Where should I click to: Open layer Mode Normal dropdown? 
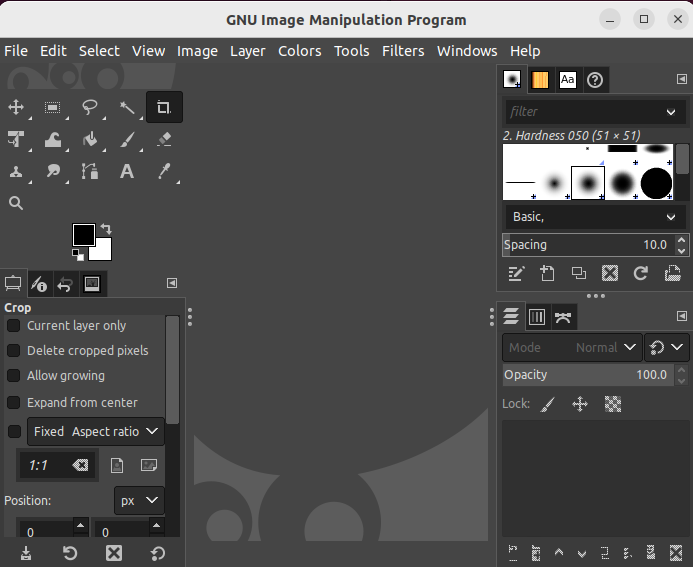coord(572,348)
